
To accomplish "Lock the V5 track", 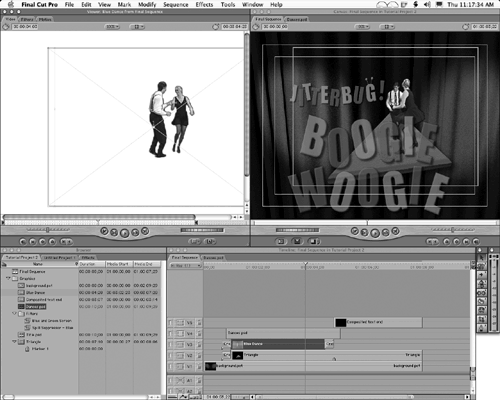I will (199, 323).
